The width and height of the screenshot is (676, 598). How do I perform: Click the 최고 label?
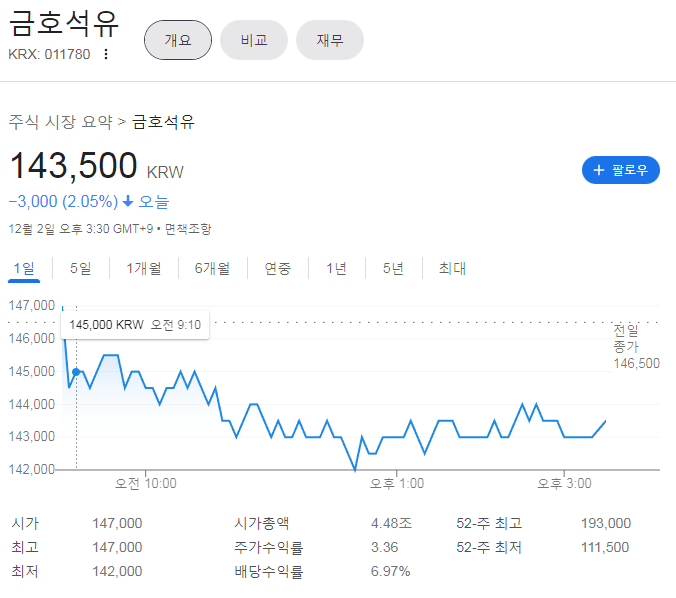pyautogui.click(x=25, y=548)
